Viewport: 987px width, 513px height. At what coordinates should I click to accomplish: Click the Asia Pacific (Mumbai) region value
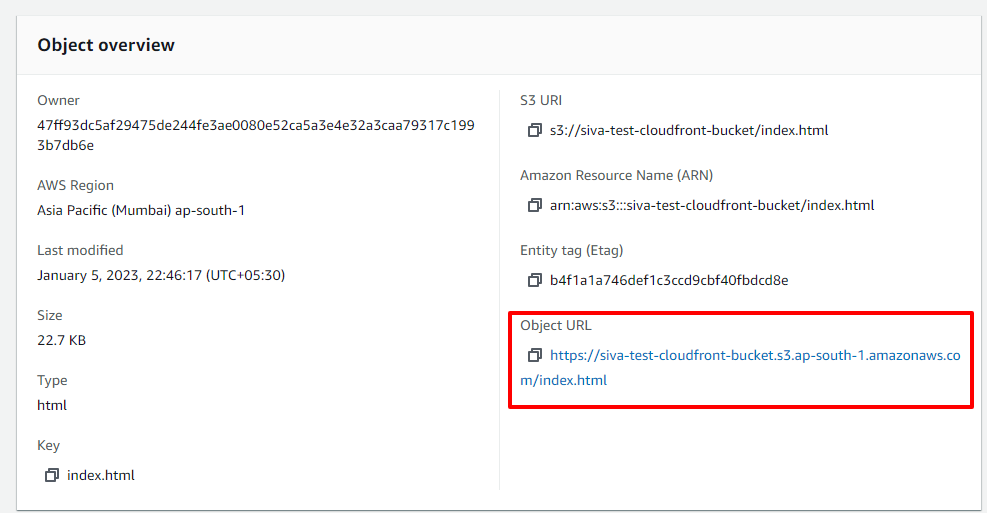coord(141,210)
